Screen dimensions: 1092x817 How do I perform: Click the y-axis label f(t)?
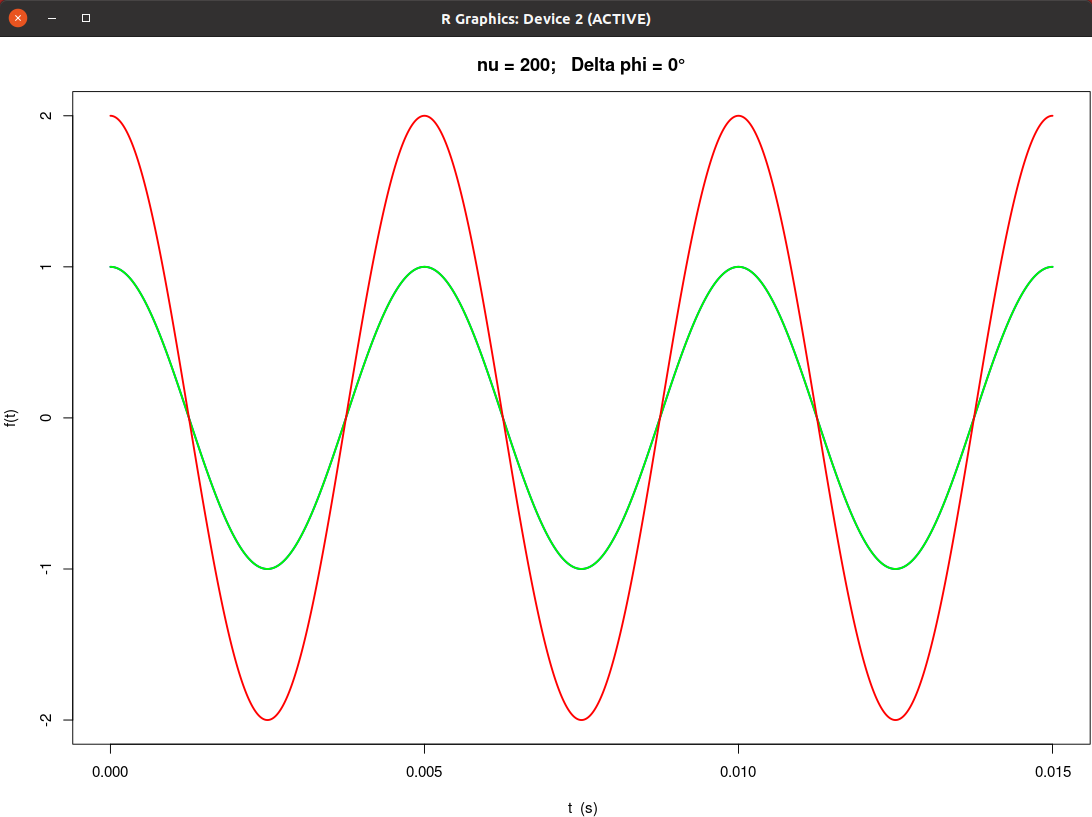coord(10,418)
